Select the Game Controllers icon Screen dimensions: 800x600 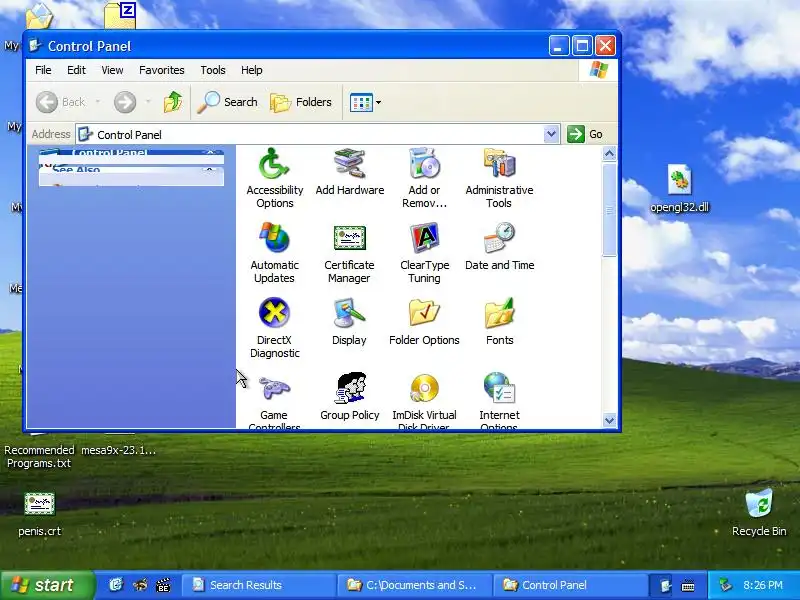pos(274,401)
